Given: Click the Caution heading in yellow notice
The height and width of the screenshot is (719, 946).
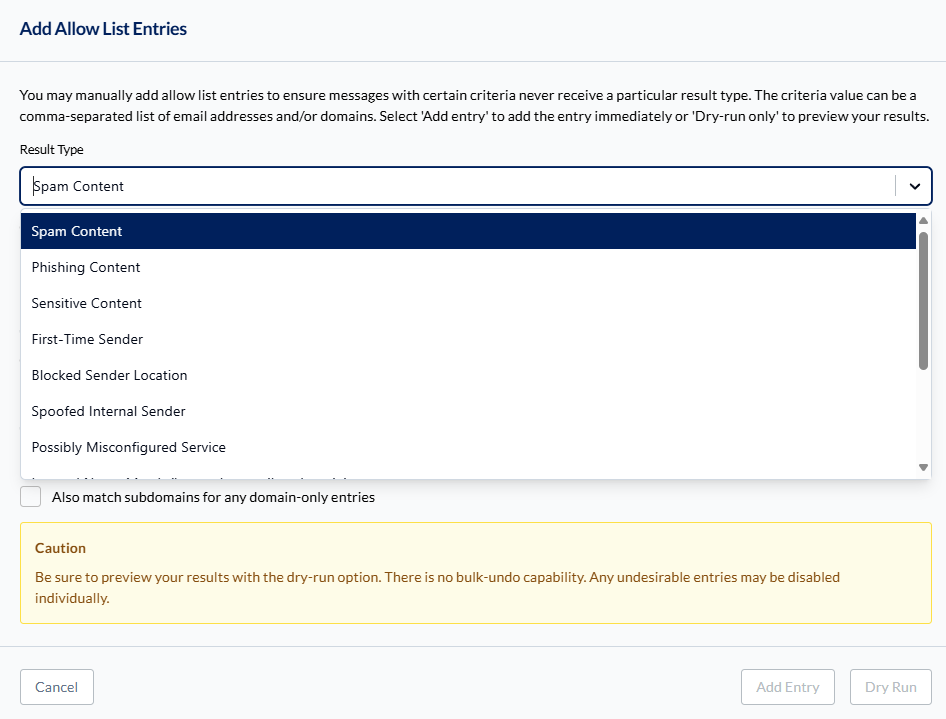Looking at the screenshot, I should 60,548.
